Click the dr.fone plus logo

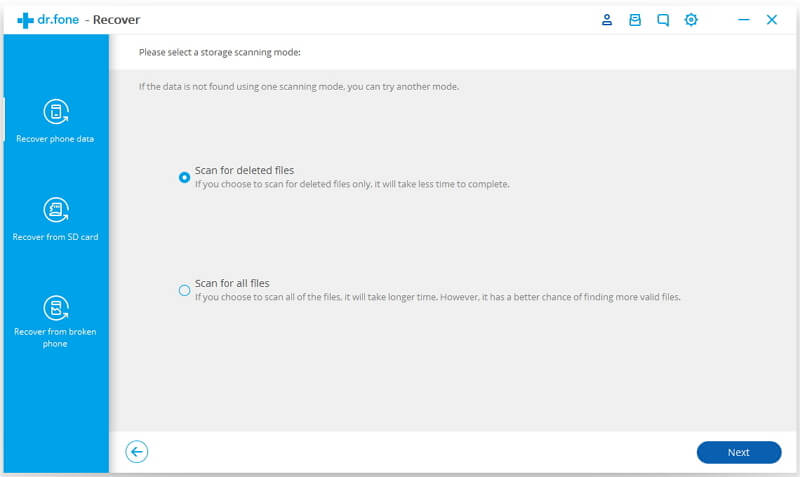coord(25,20)
